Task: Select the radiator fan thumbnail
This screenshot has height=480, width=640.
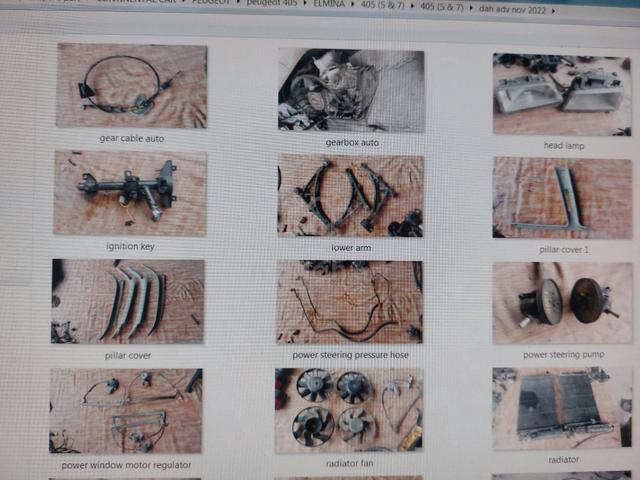Action: coord(349,411)
